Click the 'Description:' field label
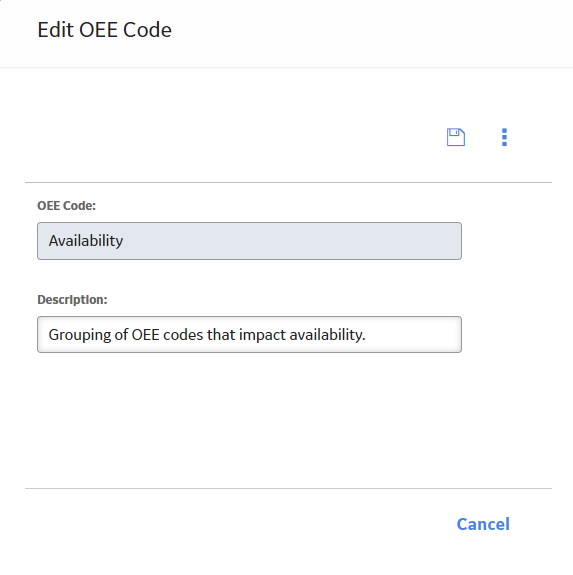 coord(72,300)
